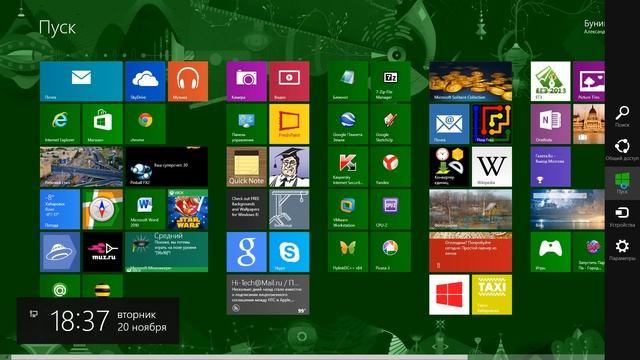640x360 pixels.
Task: Open the yellow TAXI tile
Action: click(492, 294)
